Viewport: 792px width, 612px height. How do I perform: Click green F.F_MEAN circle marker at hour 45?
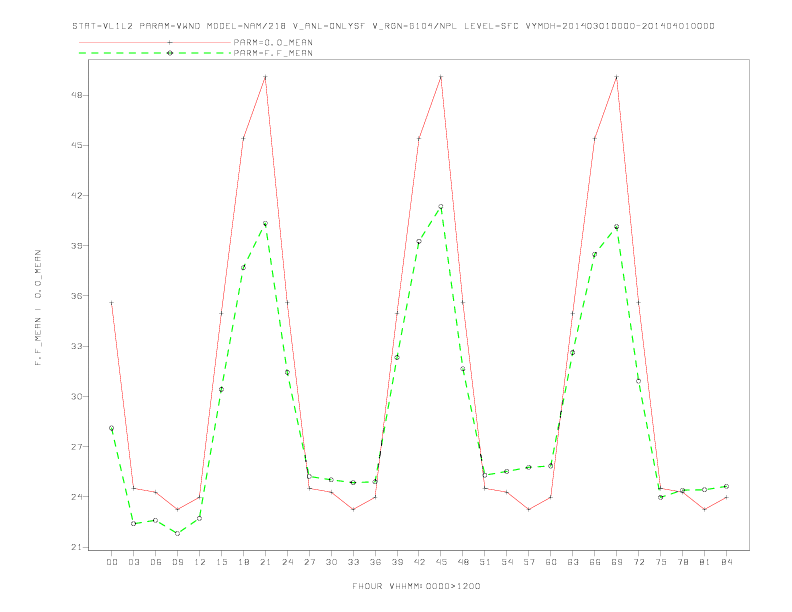[x=441, y=207]
